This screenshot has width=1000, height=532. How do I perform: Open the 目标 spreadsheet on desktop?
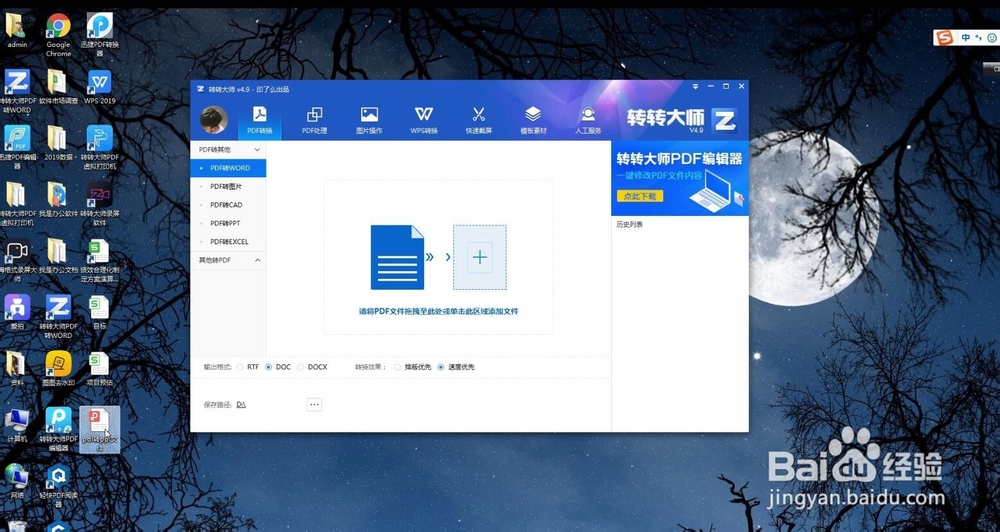99,311
